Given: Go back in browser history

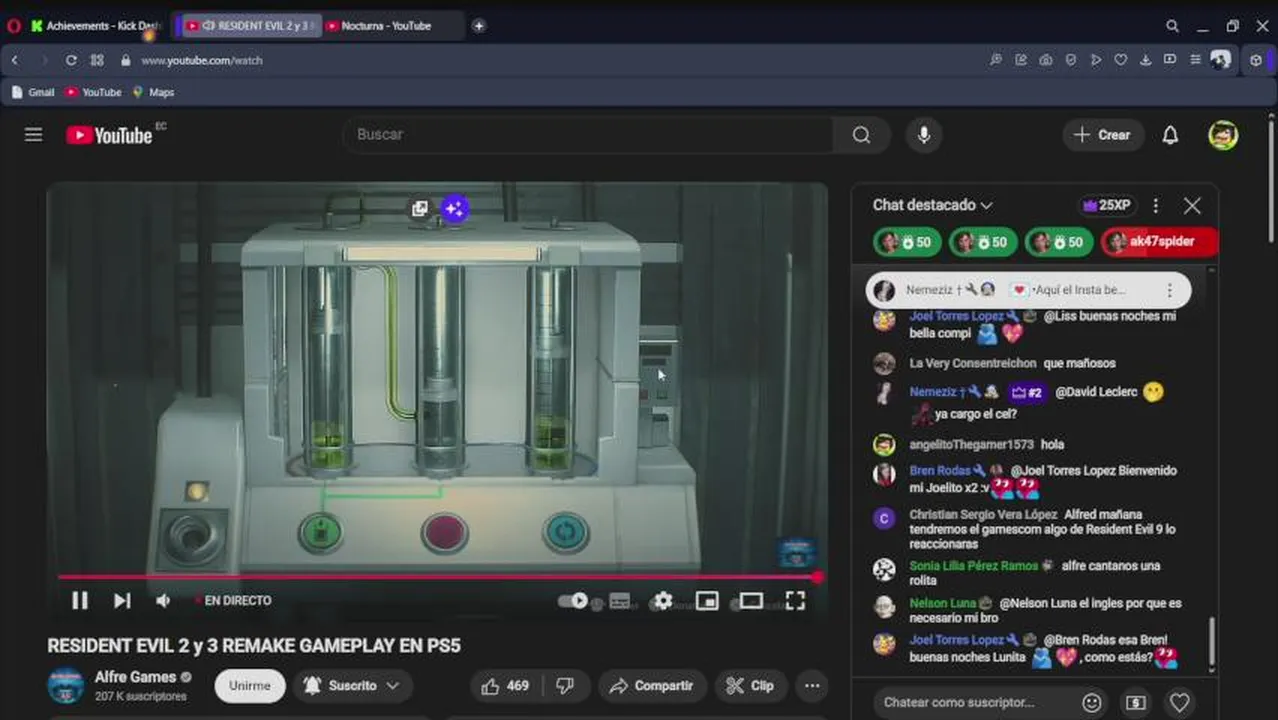Looking at the screenshot, I should (15, 60).
